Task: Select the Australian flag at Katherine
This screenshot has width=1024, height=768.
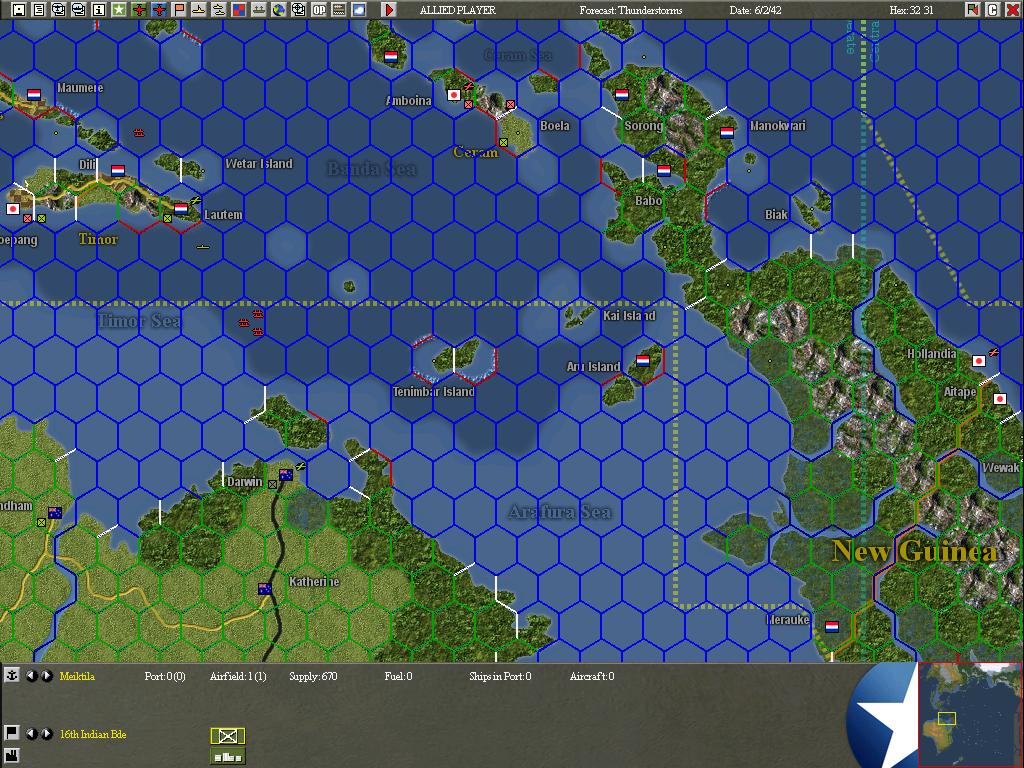Action: coord(264,588)
